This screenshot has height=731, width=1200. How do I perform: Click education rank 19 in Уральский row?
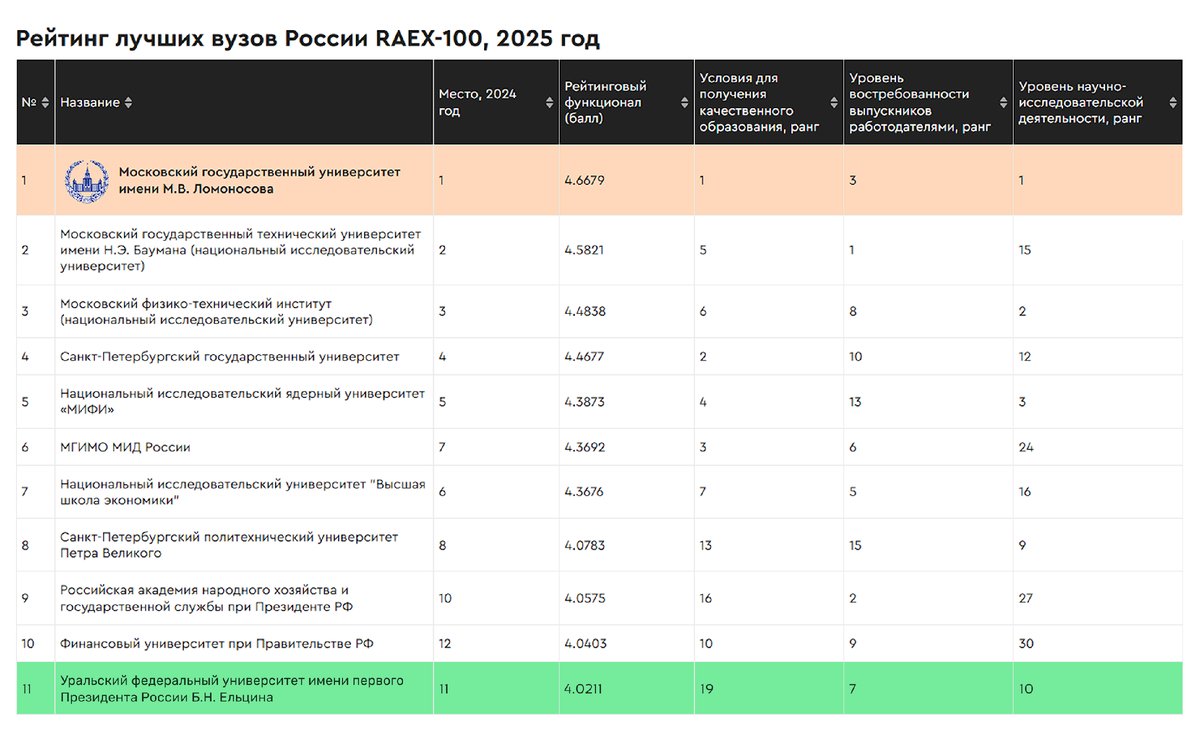[x=706, y=689]
